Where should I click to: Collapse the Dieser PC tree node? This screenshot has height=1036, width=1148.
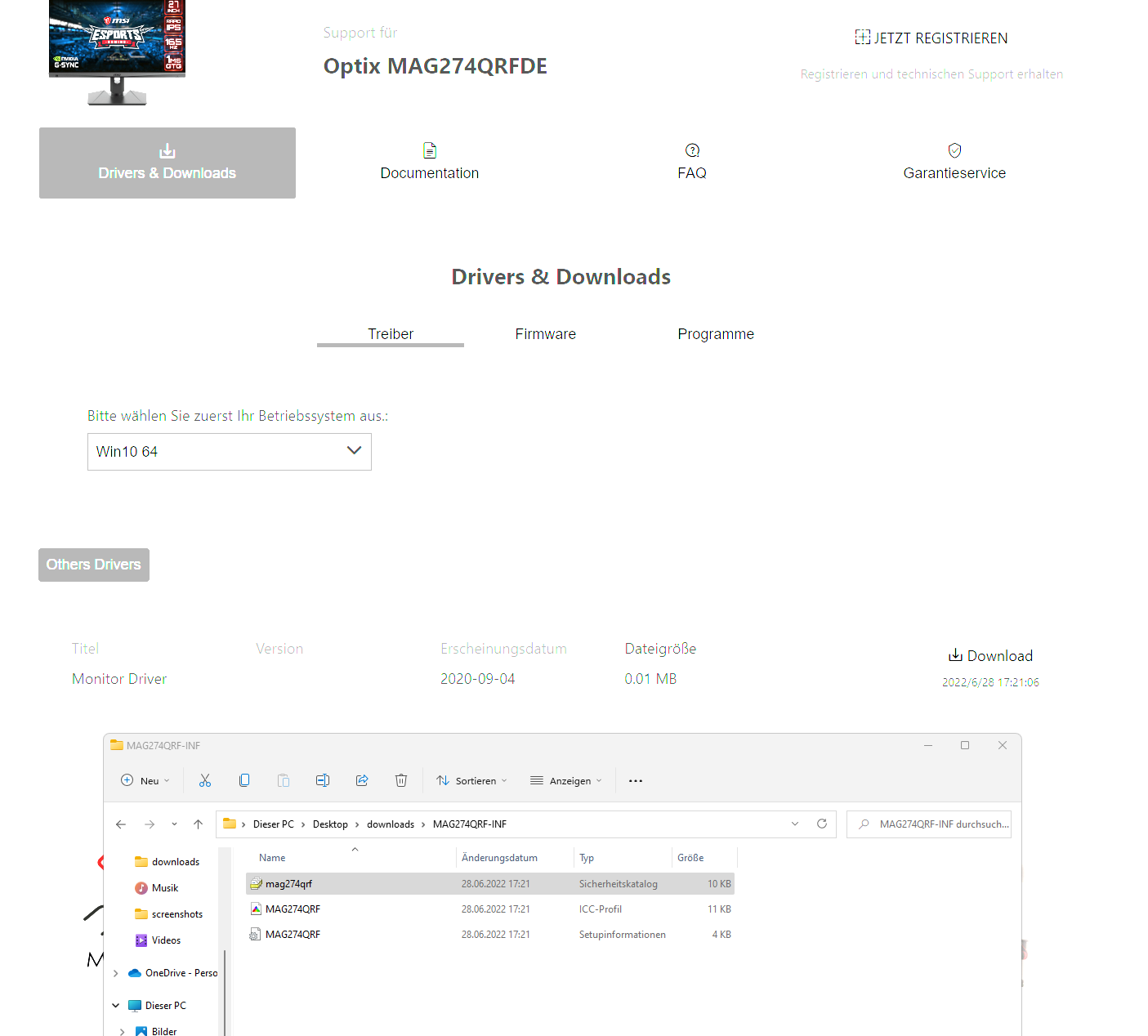point(116,1006)
